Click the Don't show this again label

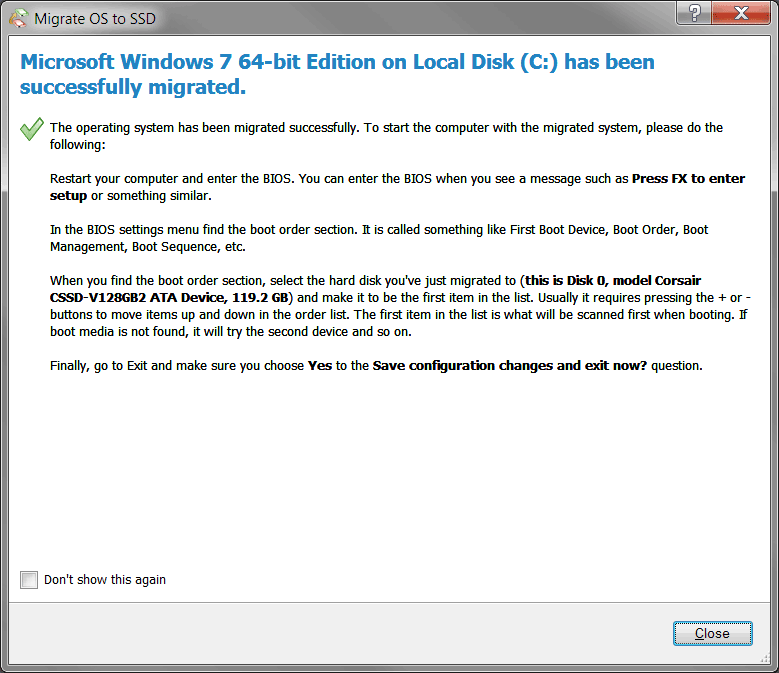pos(105,580)
